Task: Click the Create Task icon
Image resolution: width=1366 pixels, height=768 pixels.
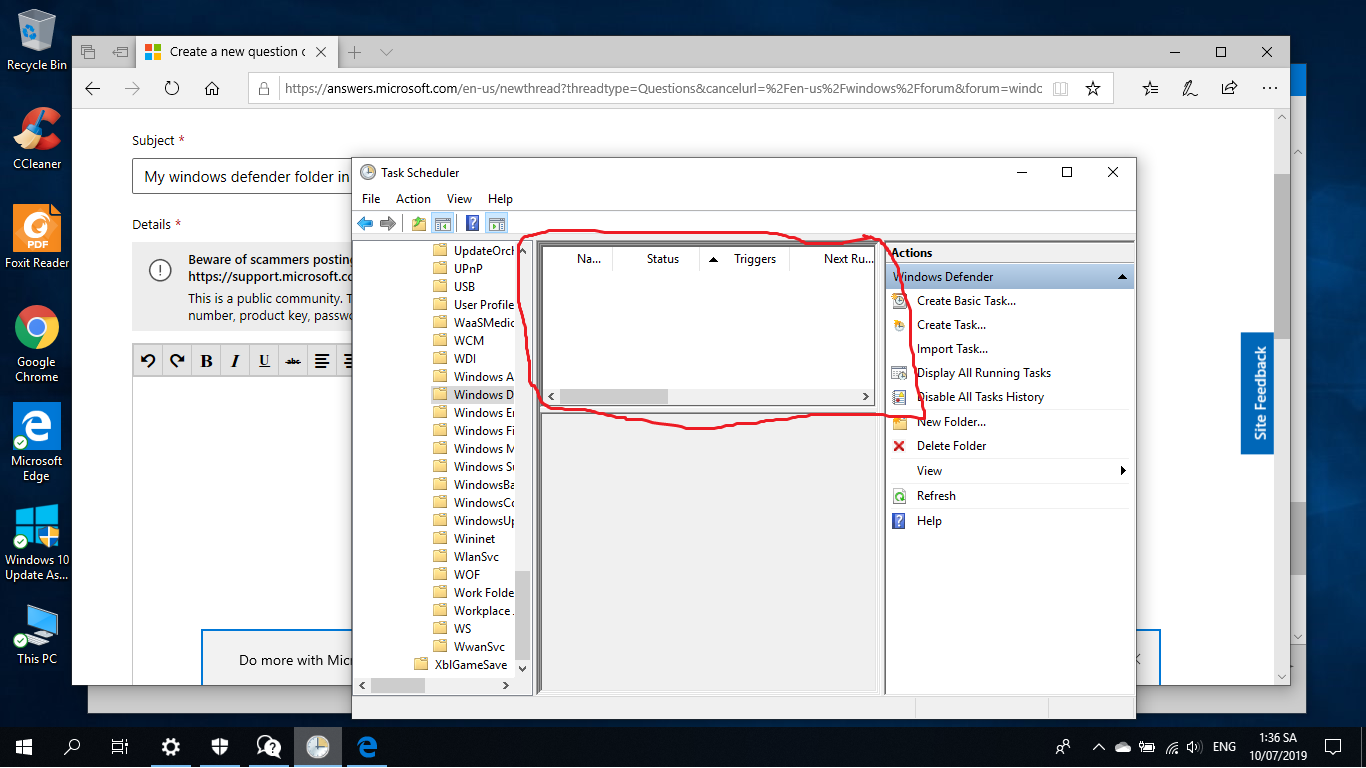Action: click(x=899, y=325)
